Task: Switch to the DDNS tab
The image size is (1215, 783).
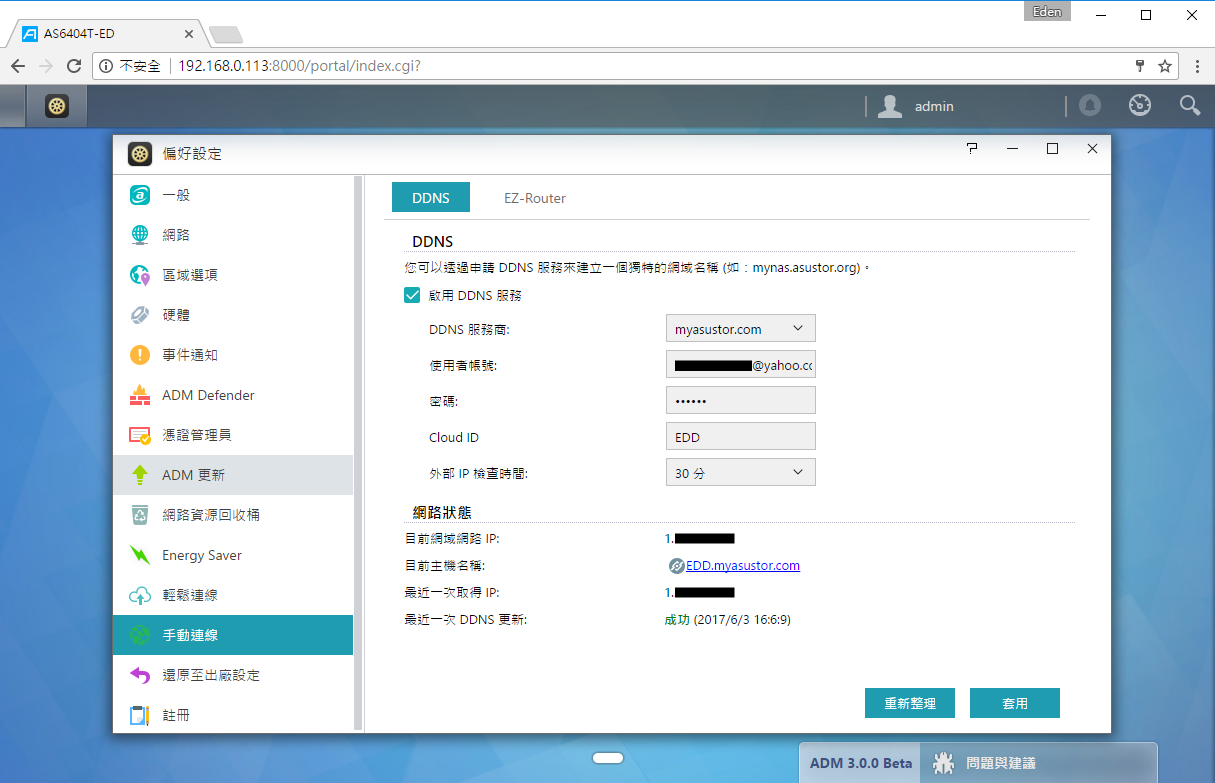Action: click(431, 198)
